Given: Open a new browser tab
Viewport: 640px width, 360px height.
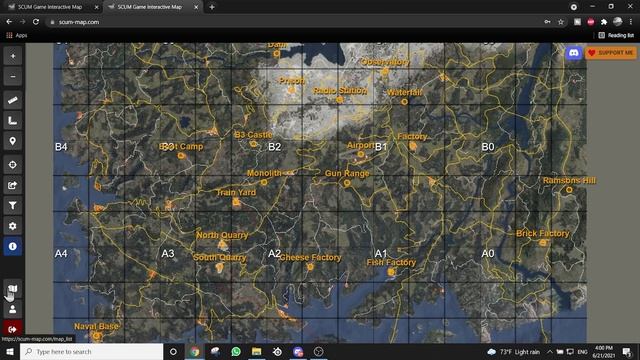Looking at the screenshot, I should [212, 7].
